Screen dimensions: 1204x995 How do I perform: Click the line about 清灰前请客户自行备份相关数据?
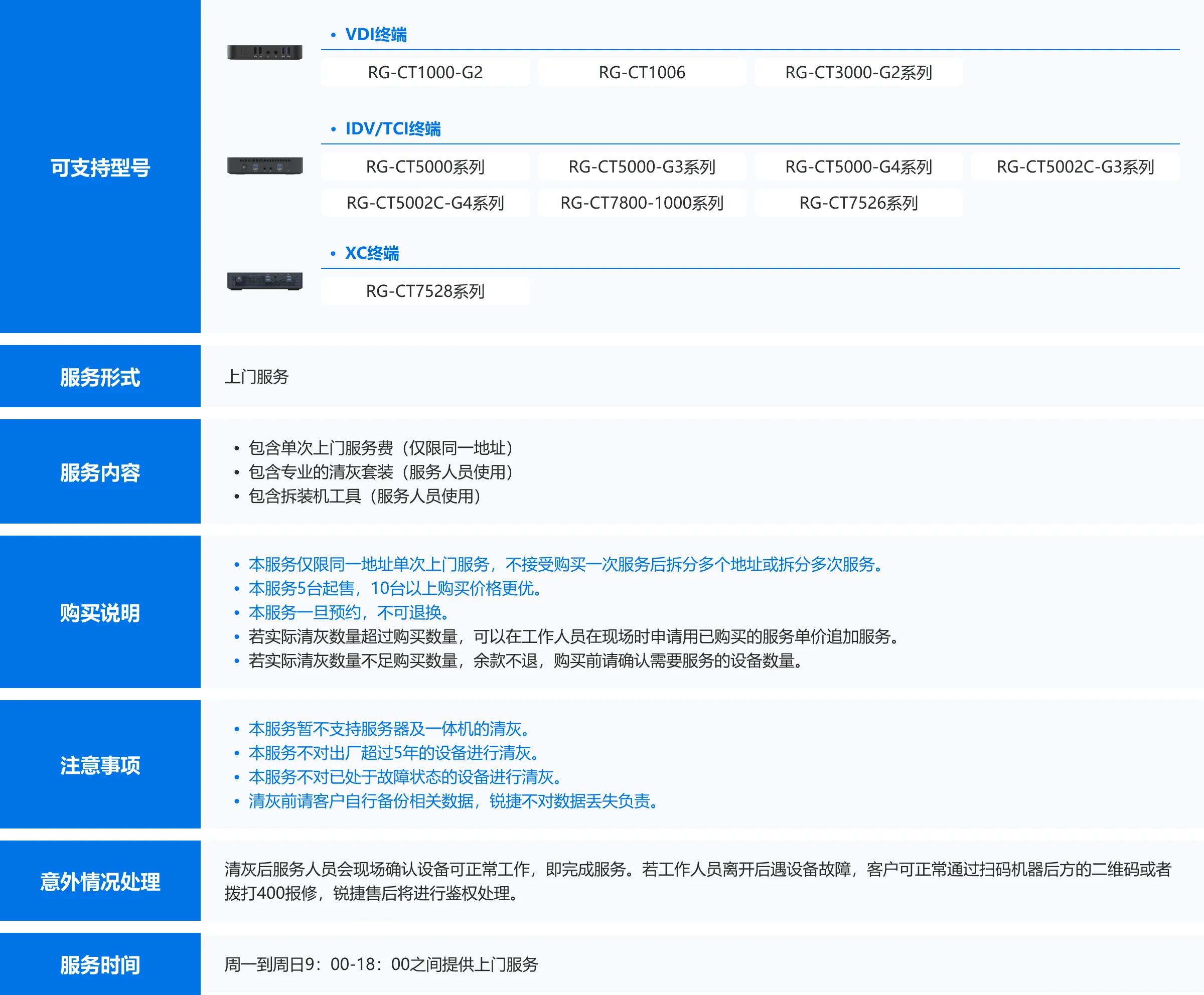click(x=453, y=801)
